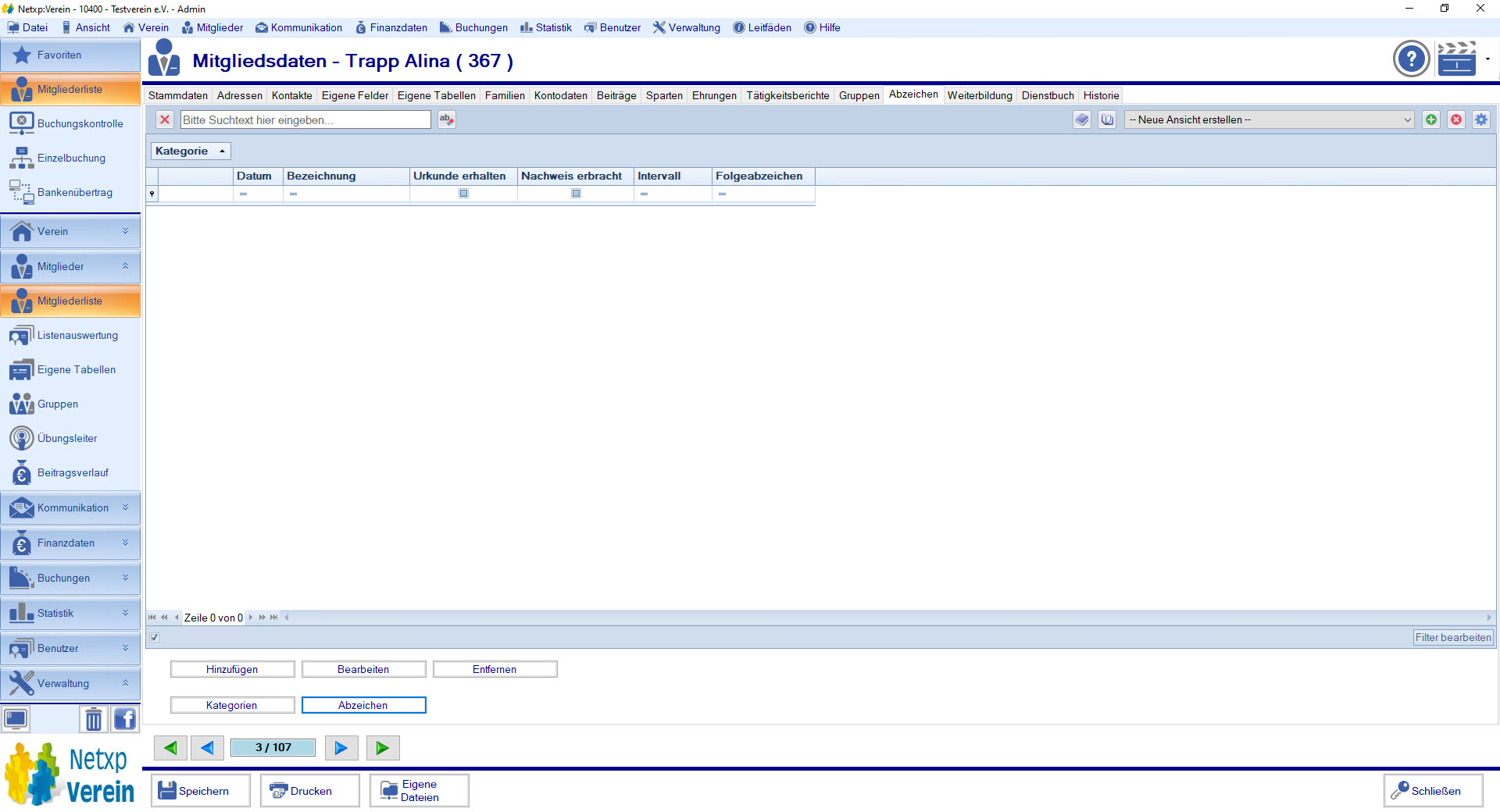Click the search text input field
1500x812 pixels.
point(305,119)
